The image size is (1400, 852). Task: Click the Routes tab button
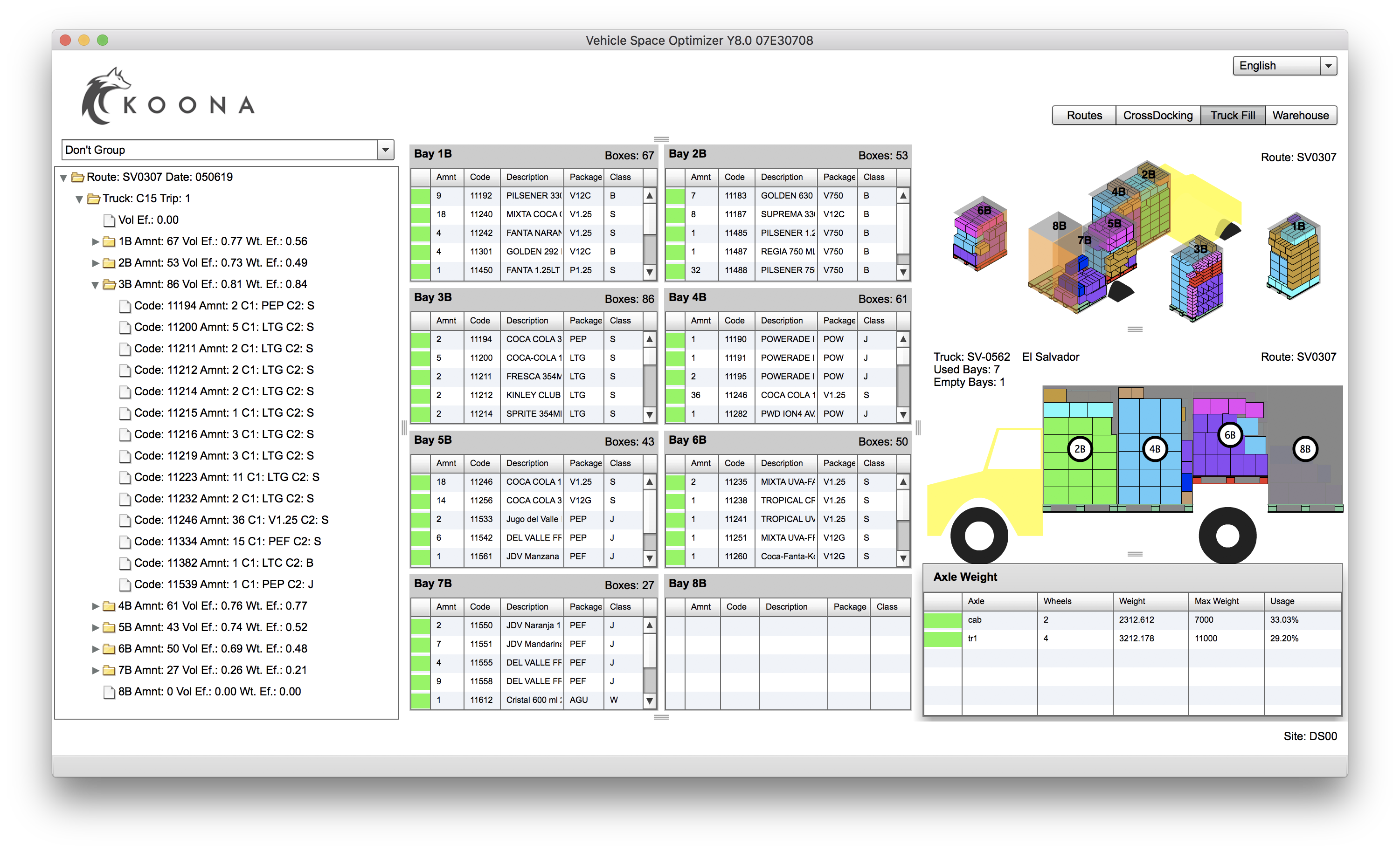click(1082, 114)
